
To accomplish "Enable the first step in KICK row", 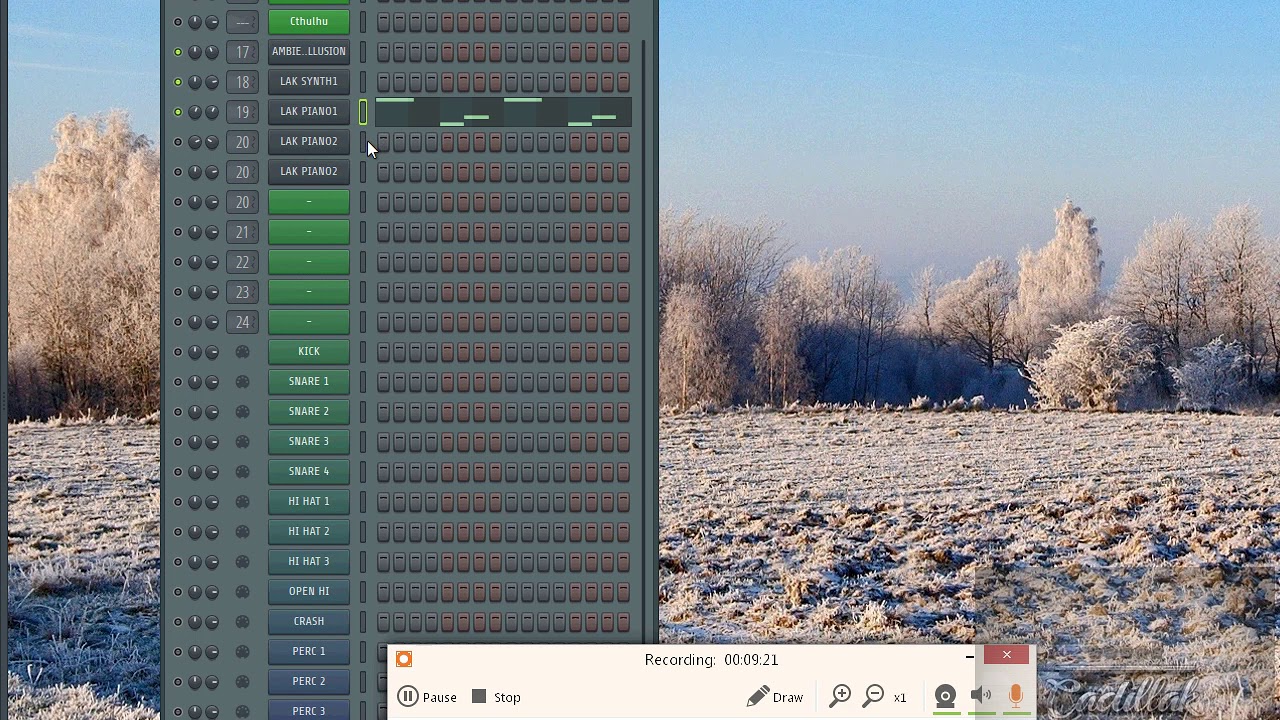I will pos(383,352).
